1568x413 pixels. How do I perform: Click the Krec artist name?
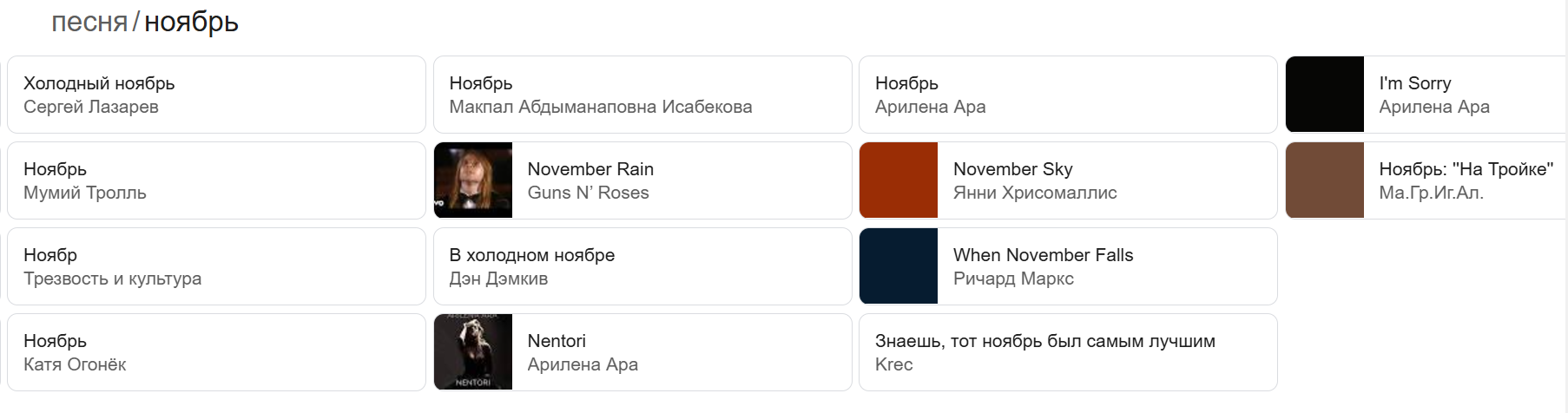click(893, 364)
